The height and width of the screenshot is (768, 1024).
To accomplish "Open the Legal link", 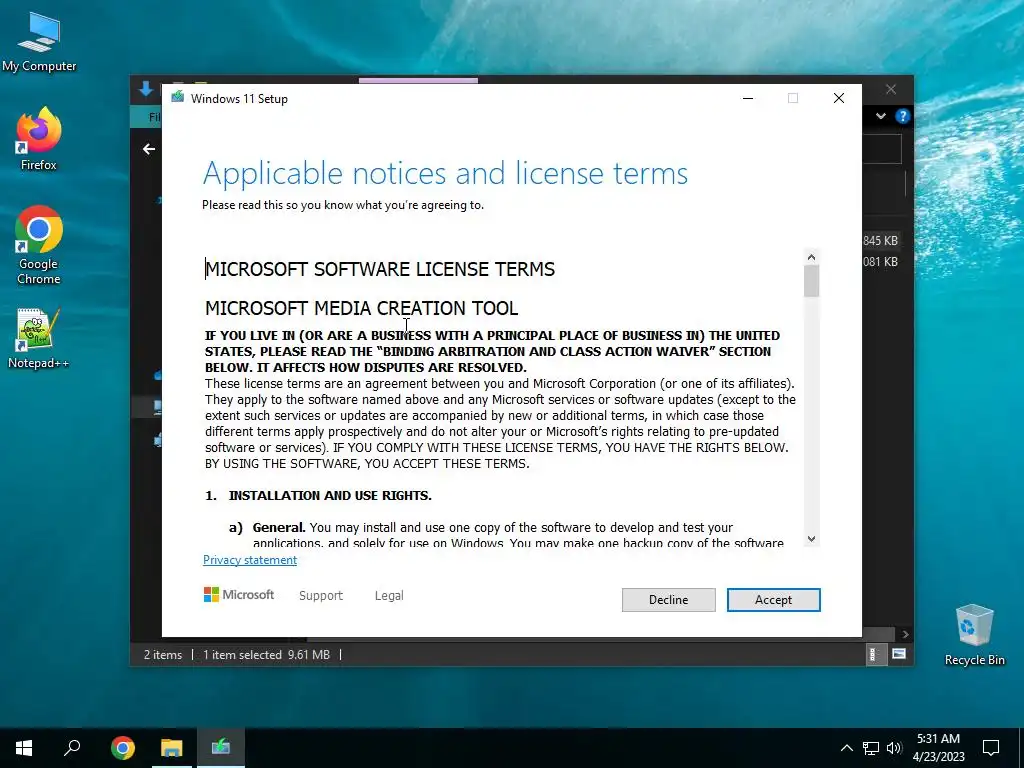I will [x=389, y=596].
